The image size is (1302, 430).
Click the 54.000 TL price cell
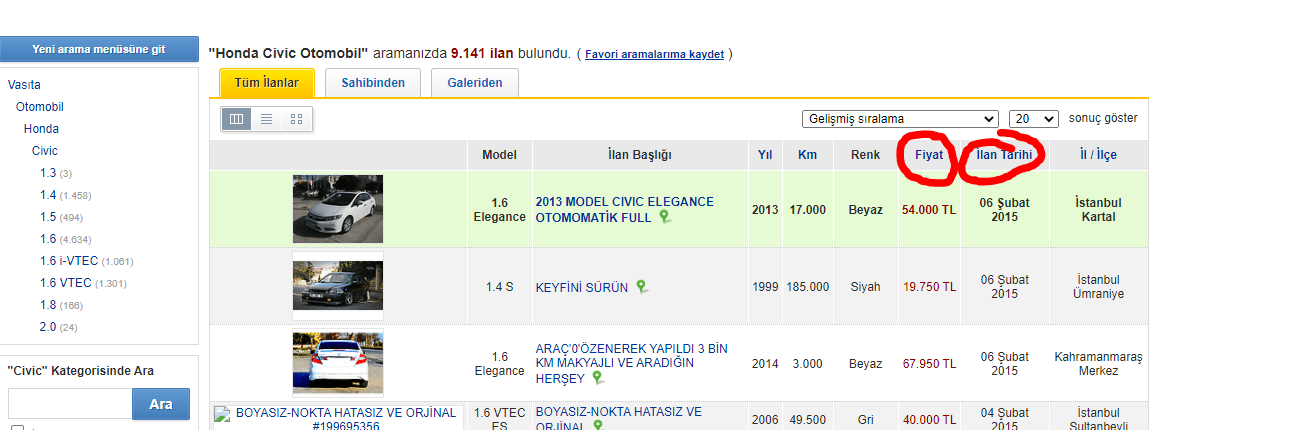(x=929, y=210)
